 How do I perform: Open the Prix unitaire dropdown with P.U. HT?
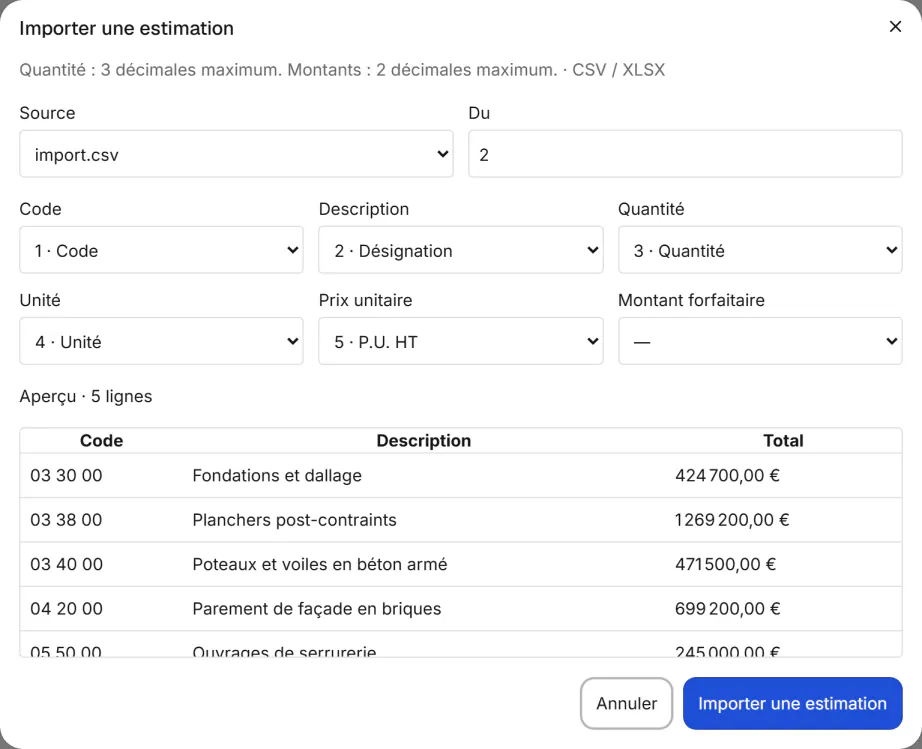click(460, 341)
